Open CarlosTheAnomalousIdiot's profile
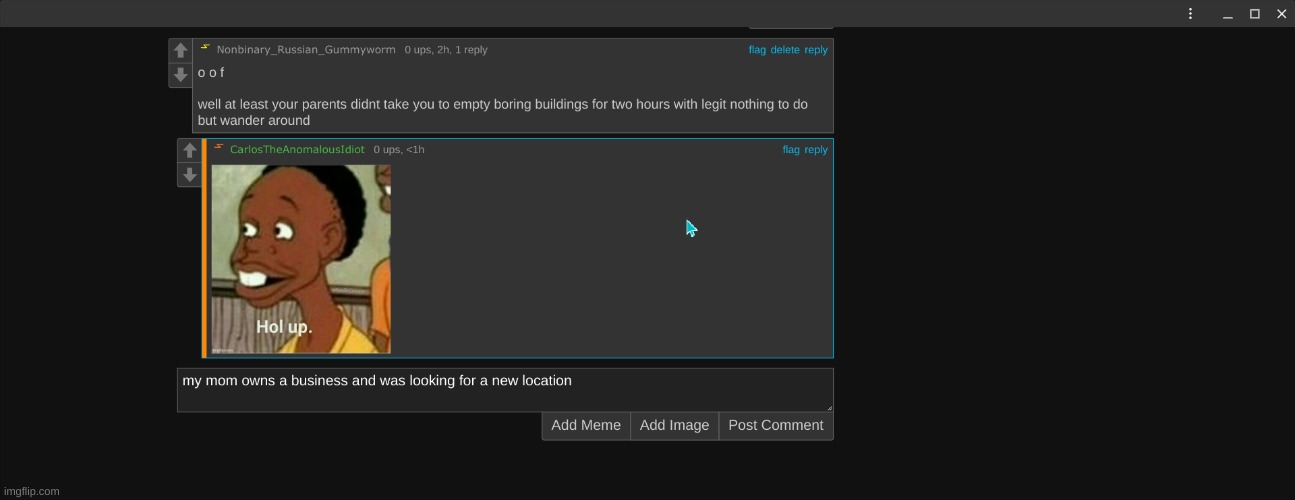 coord(297,150)
